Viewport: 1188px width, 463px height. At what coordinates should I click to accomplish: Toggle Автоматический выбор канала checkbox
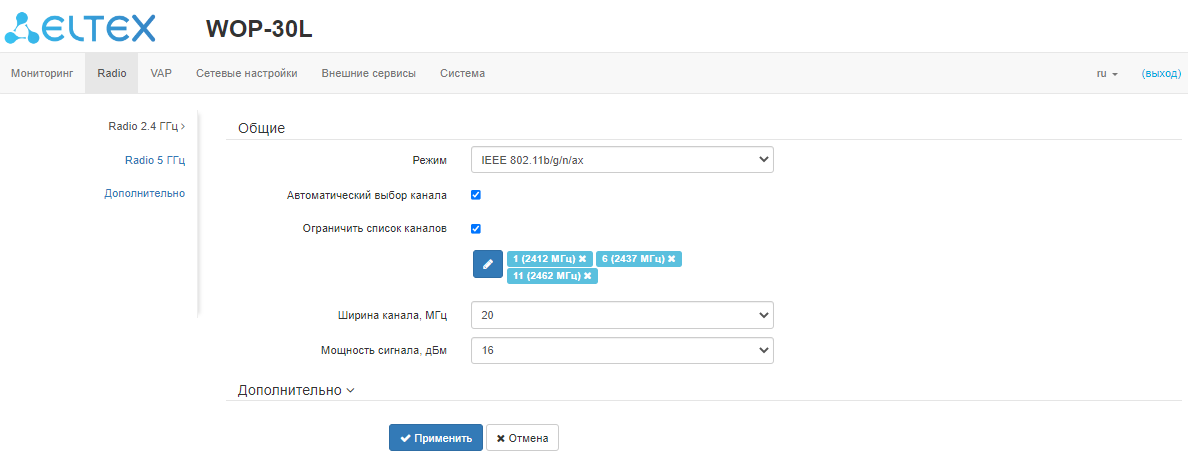476,195
